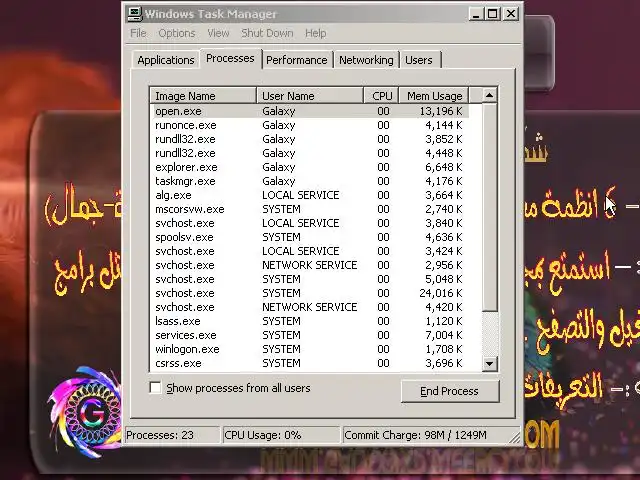Select the winlogon.exe process

coord(309,349)
